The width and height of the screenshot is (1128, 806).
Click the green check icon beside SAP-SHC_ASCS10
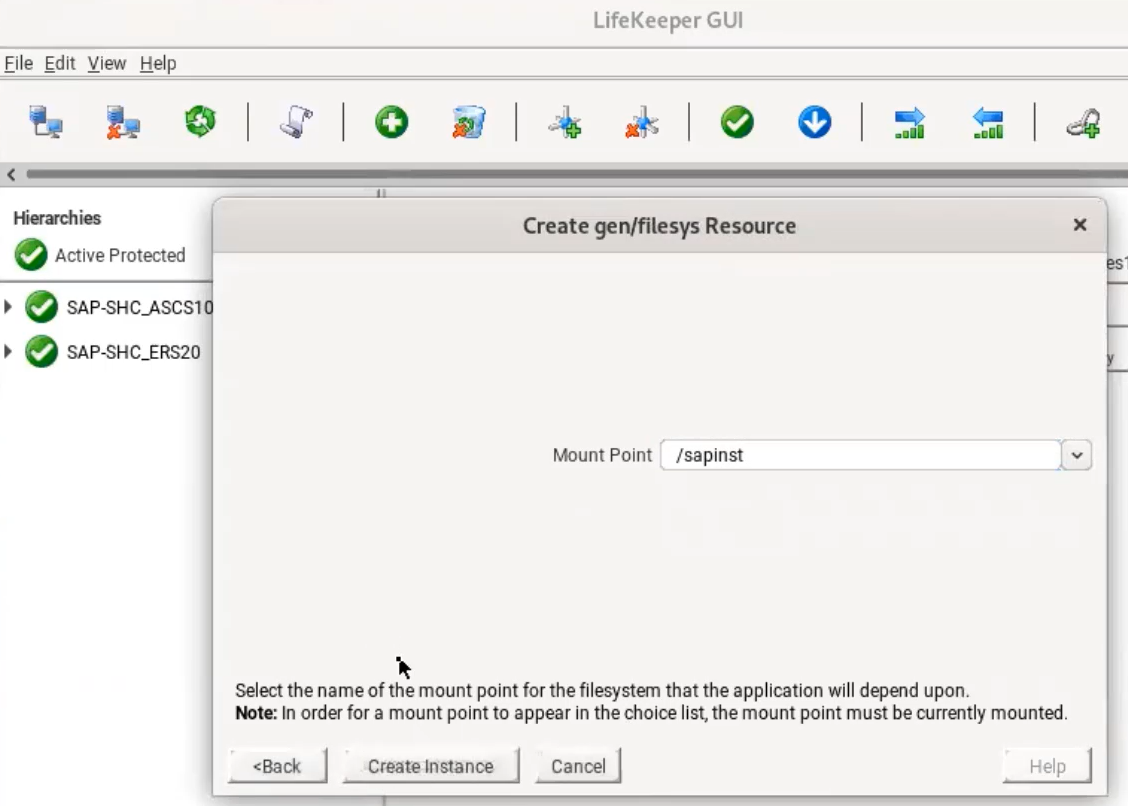42,307
